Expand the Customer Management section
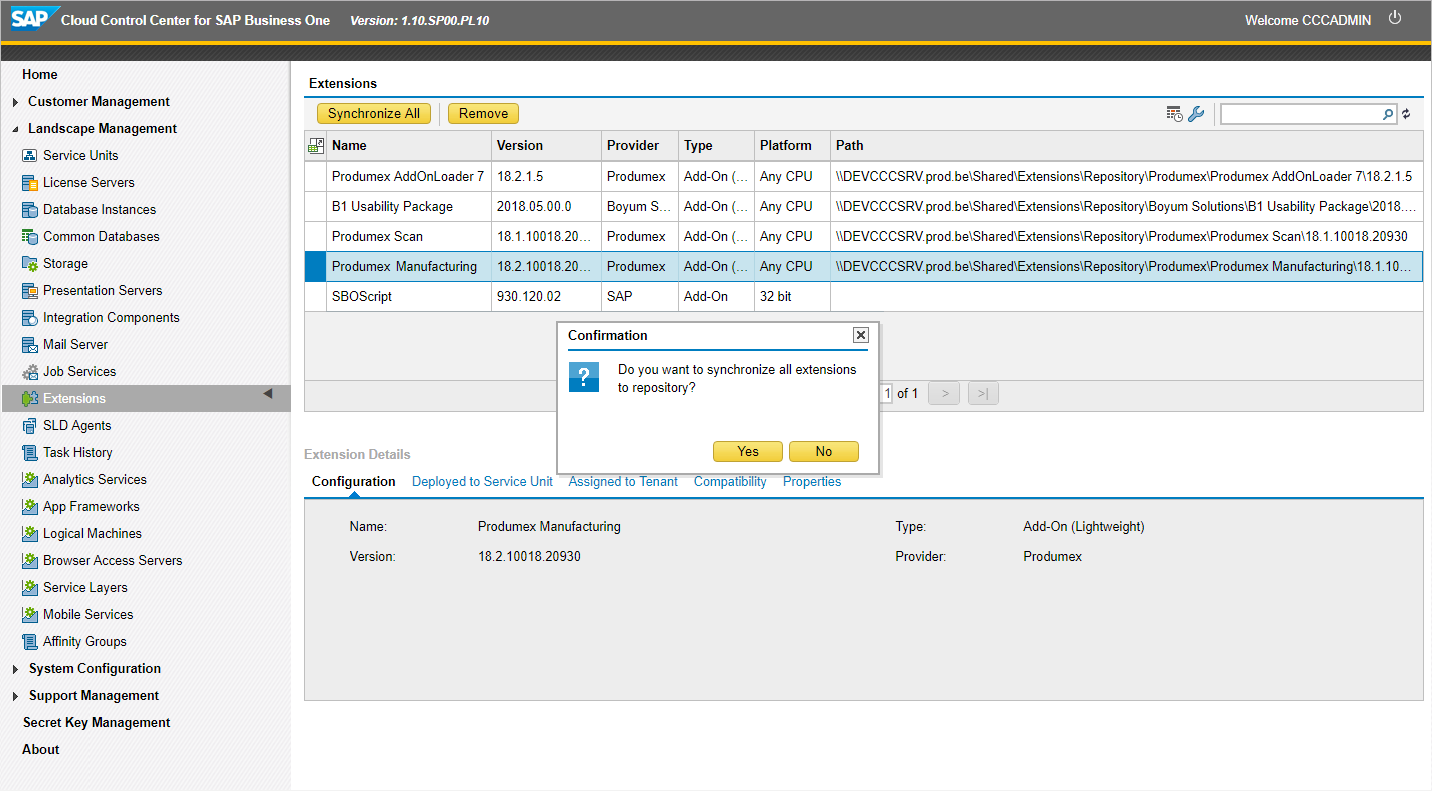This screenshot has height=791, width=1432. click(15, 102)
